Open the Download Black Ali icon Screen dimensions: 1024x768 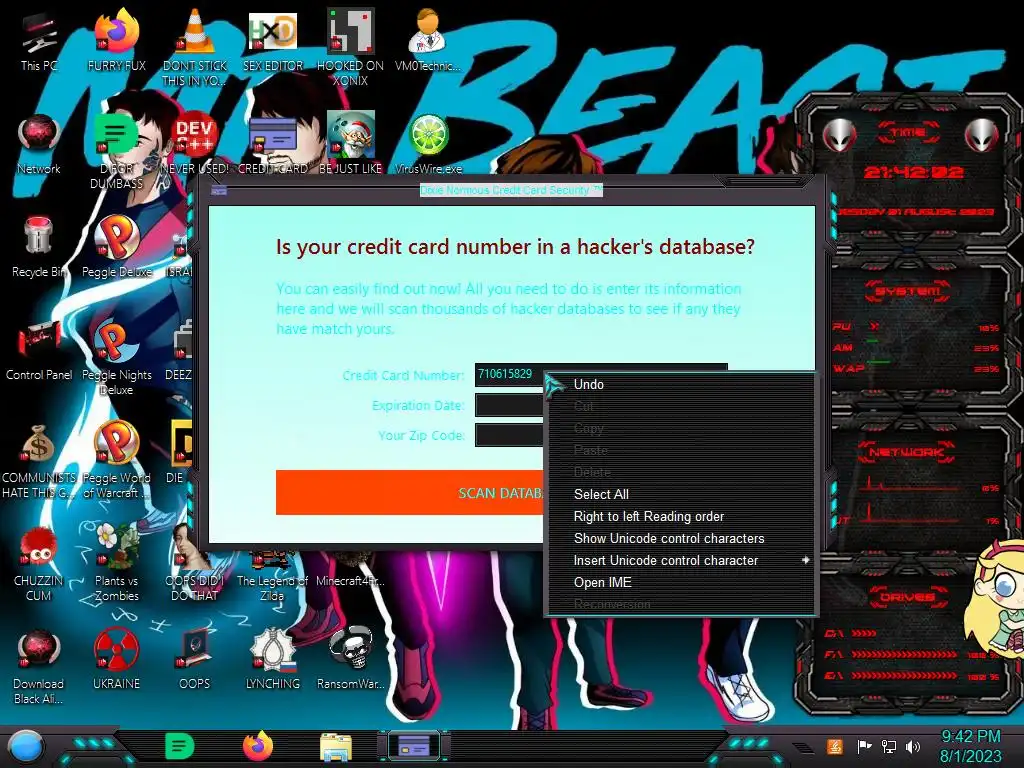point(39,666)
